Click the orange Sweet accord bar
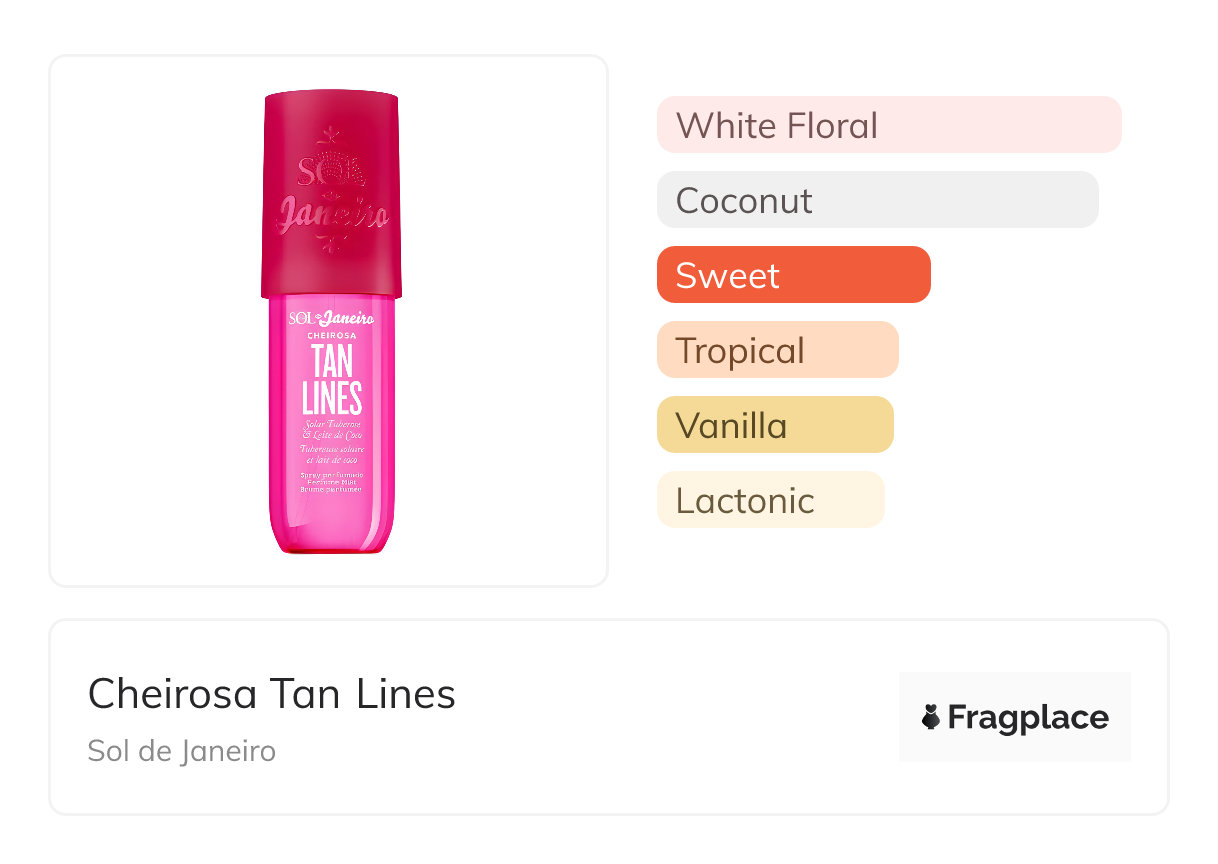 (793, 275)
